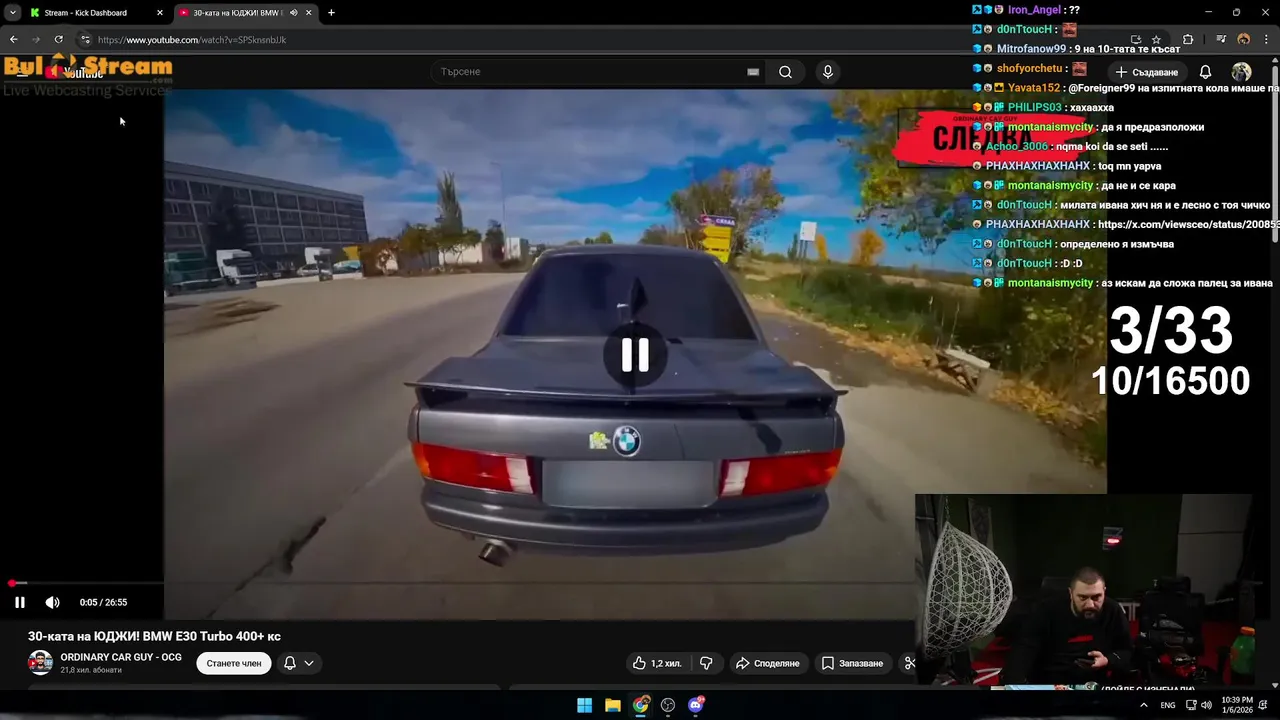Open the YouTube account avatar menu
The height and width of the screenshot is (720, 1280).
click(x=1241, y=72)
